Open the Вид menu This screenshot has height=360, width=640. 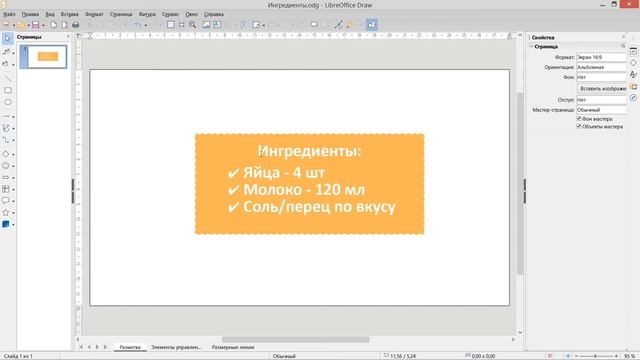pyautogui.click(x=50, y=14)
